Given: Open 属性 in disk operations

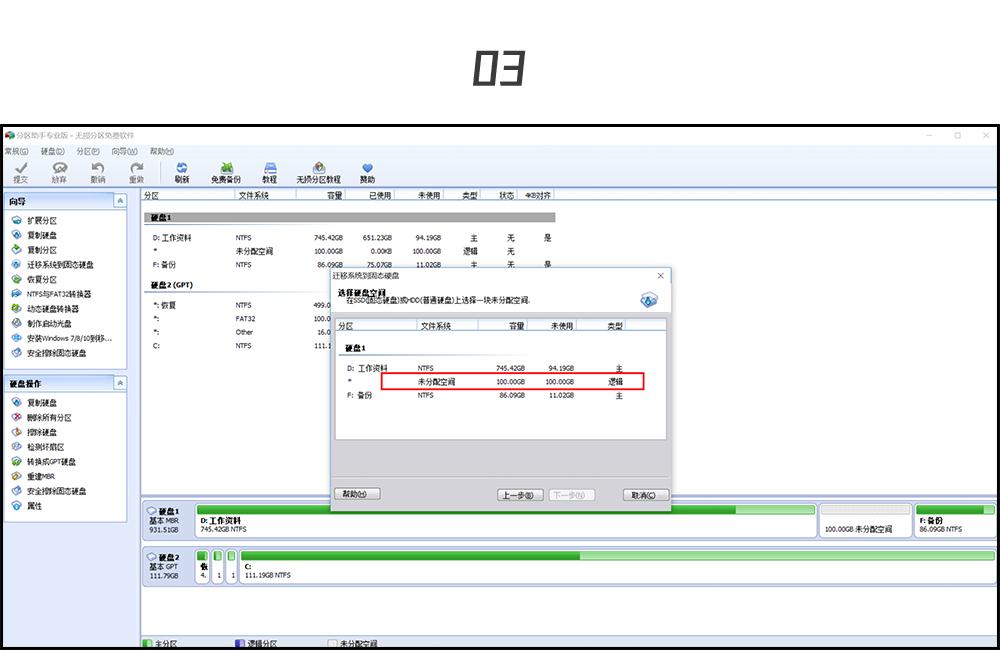Looking at the screenshot, I should (x=27, y=505).
